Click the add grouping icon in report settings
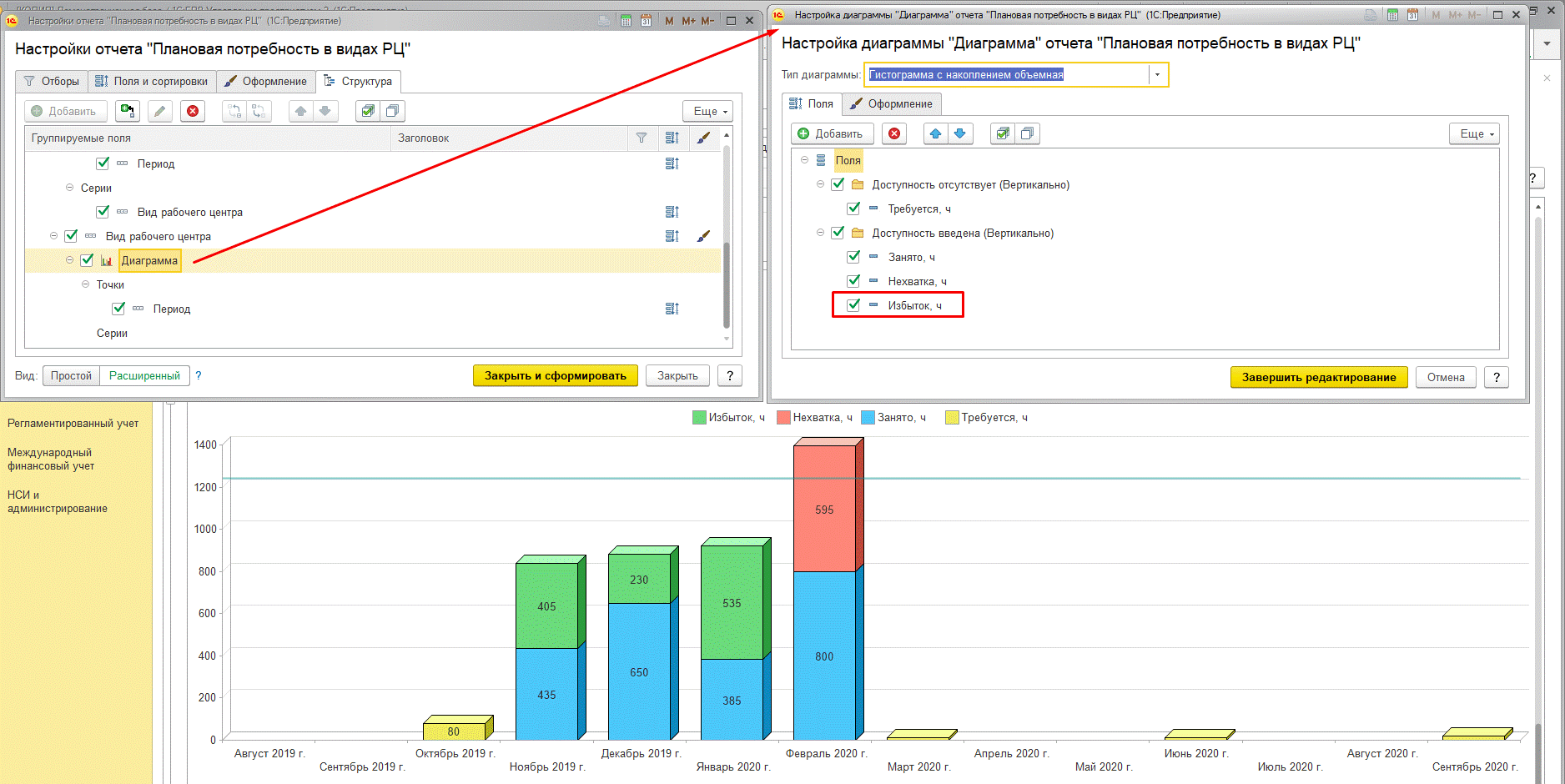The image size is (1565, 784). point(128,111)
